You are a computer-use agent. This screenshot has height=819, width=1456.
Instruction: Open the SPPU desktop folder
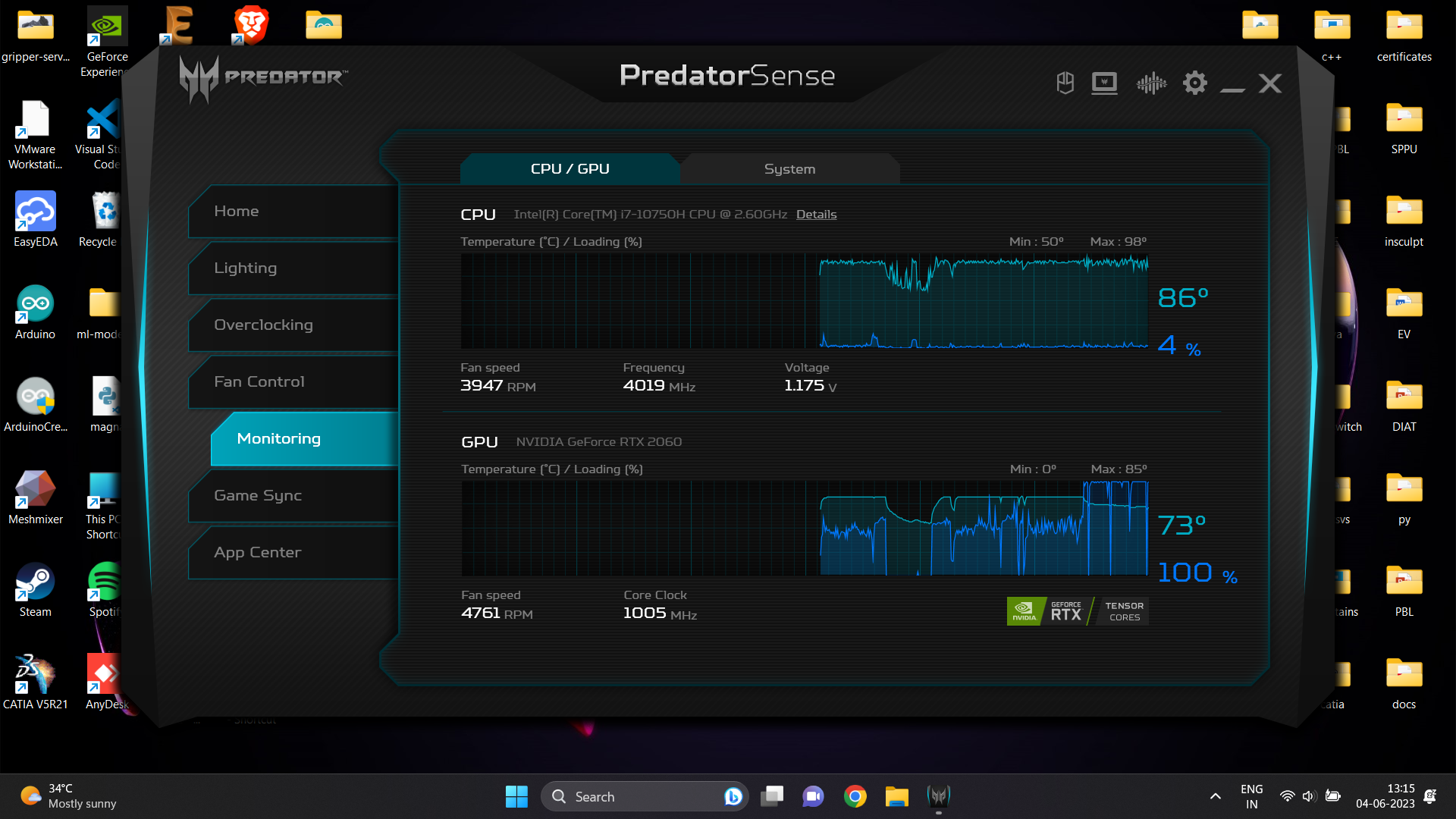(x=1404, y=127)
